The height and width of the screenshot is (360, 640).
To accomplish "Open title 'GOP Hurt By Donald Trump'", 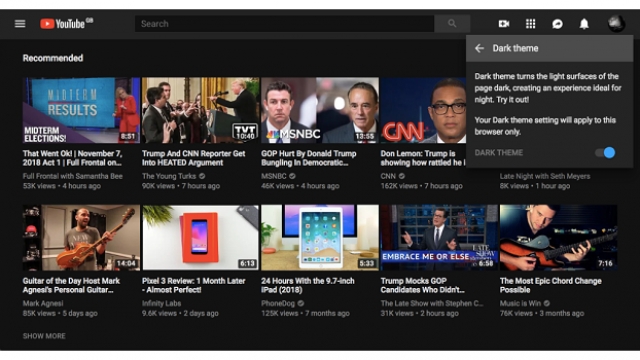I will 309,158.
